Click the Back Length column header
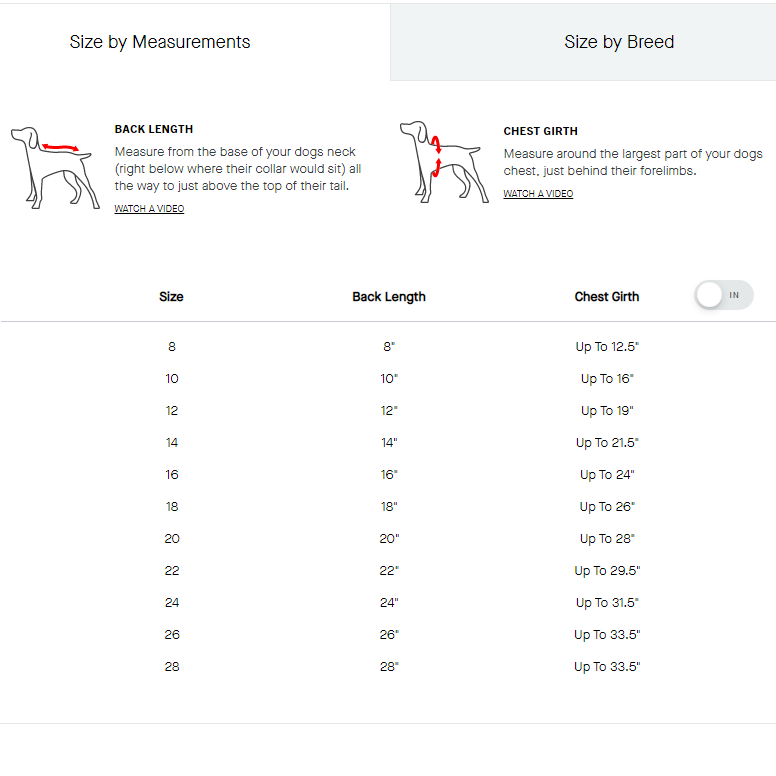776x776 pixels. (389, 297)
